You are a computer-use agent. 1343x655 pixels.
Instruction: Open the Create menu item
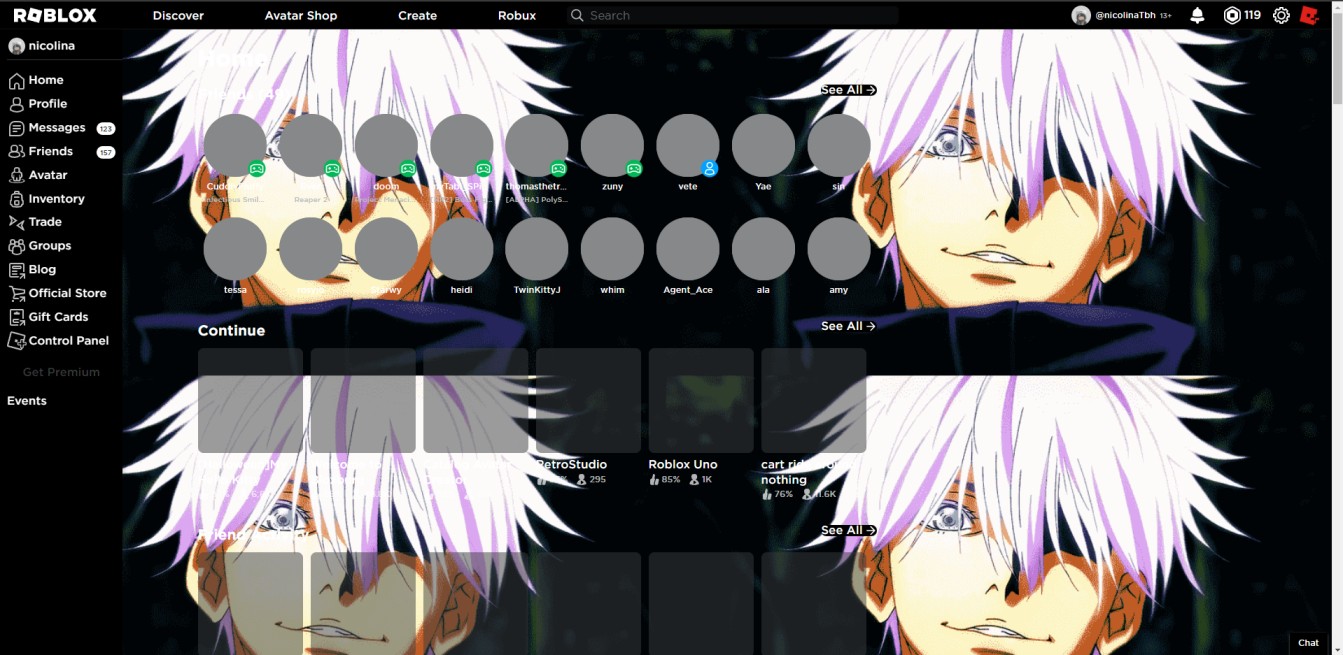click(417, 15)
